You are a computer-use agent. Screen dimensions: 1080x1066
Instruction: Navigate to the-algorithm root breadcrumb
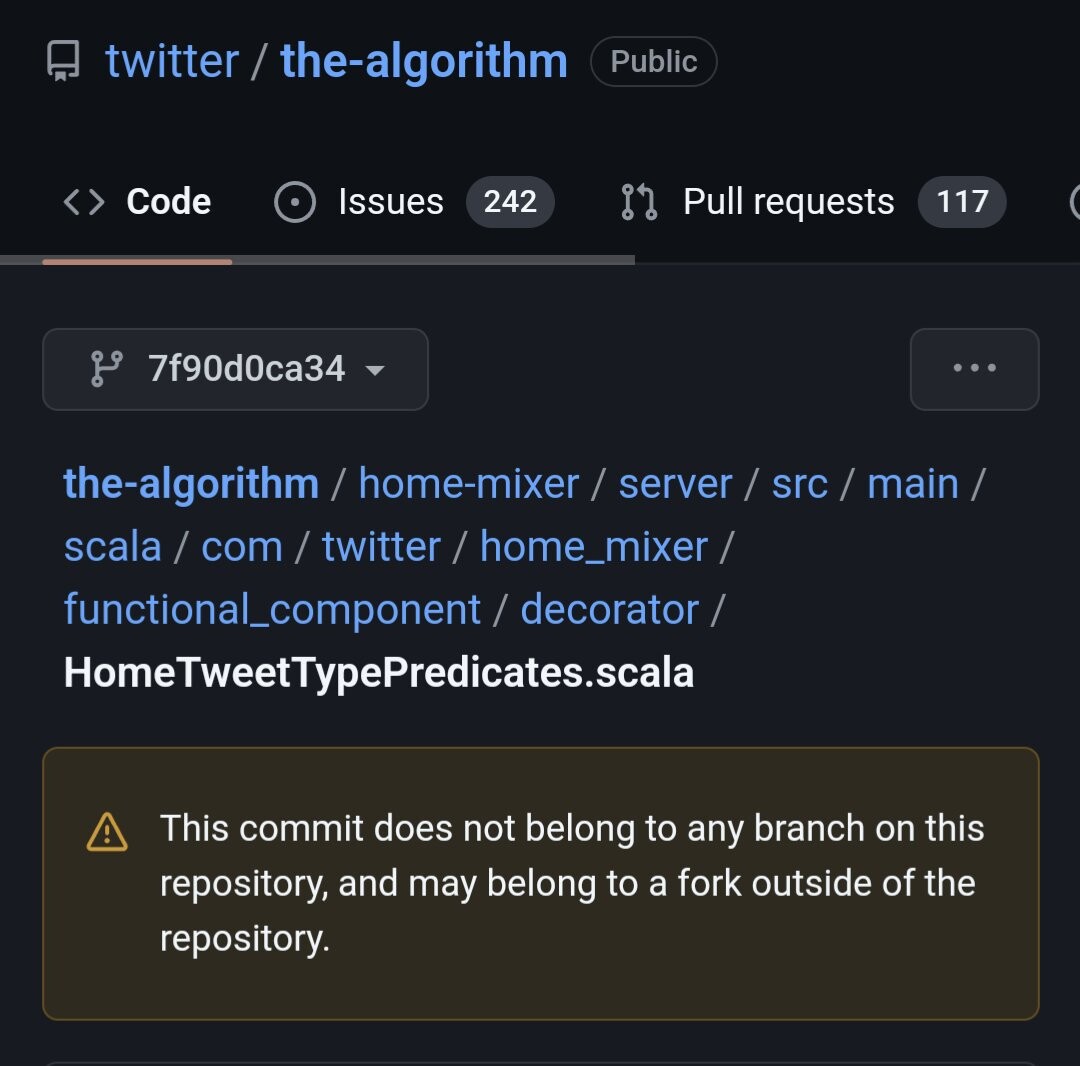point(191,484)
